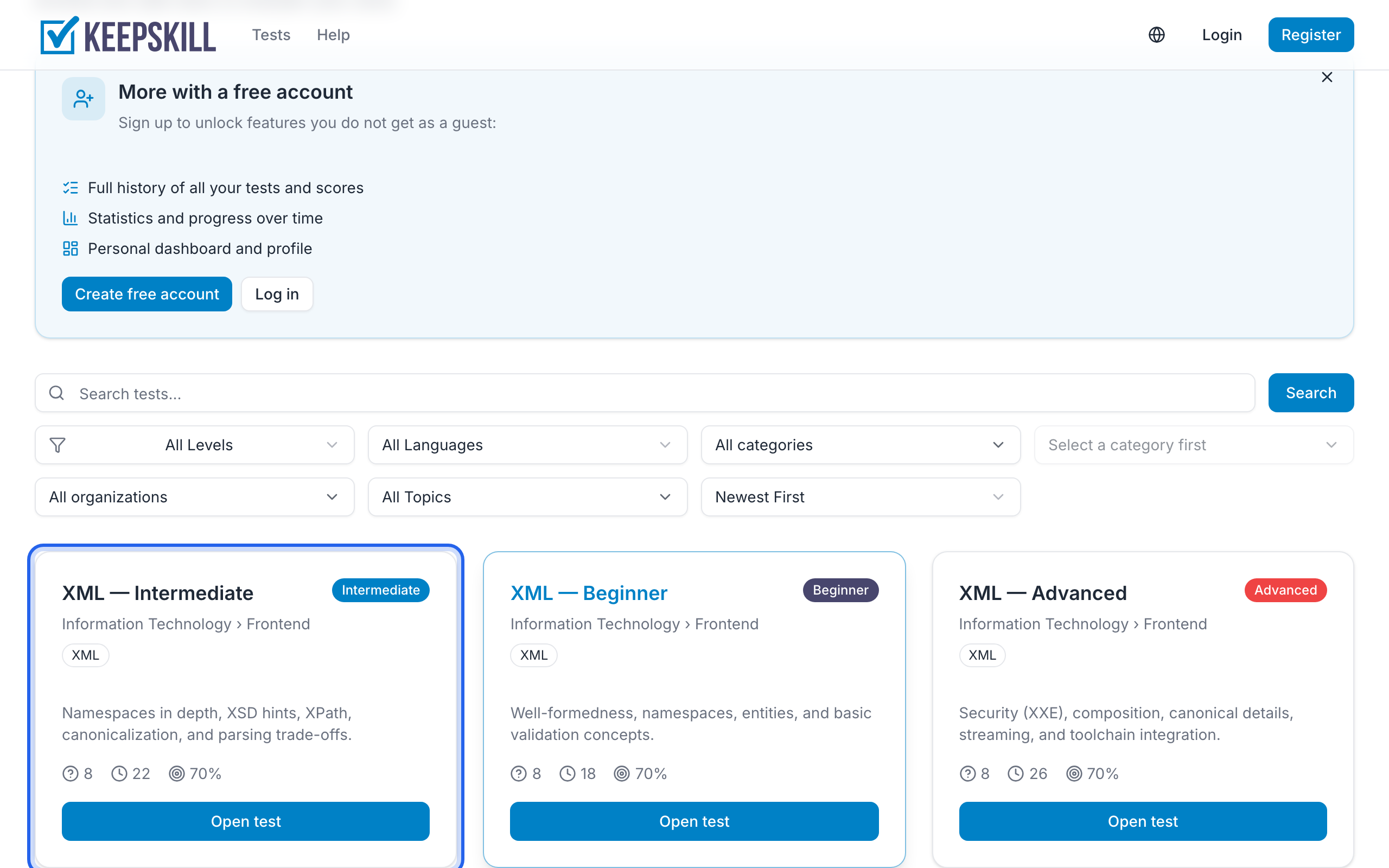Click the Intermediate level badge
The width and height of the screenshot is (1389, 868).
[380, 590]
